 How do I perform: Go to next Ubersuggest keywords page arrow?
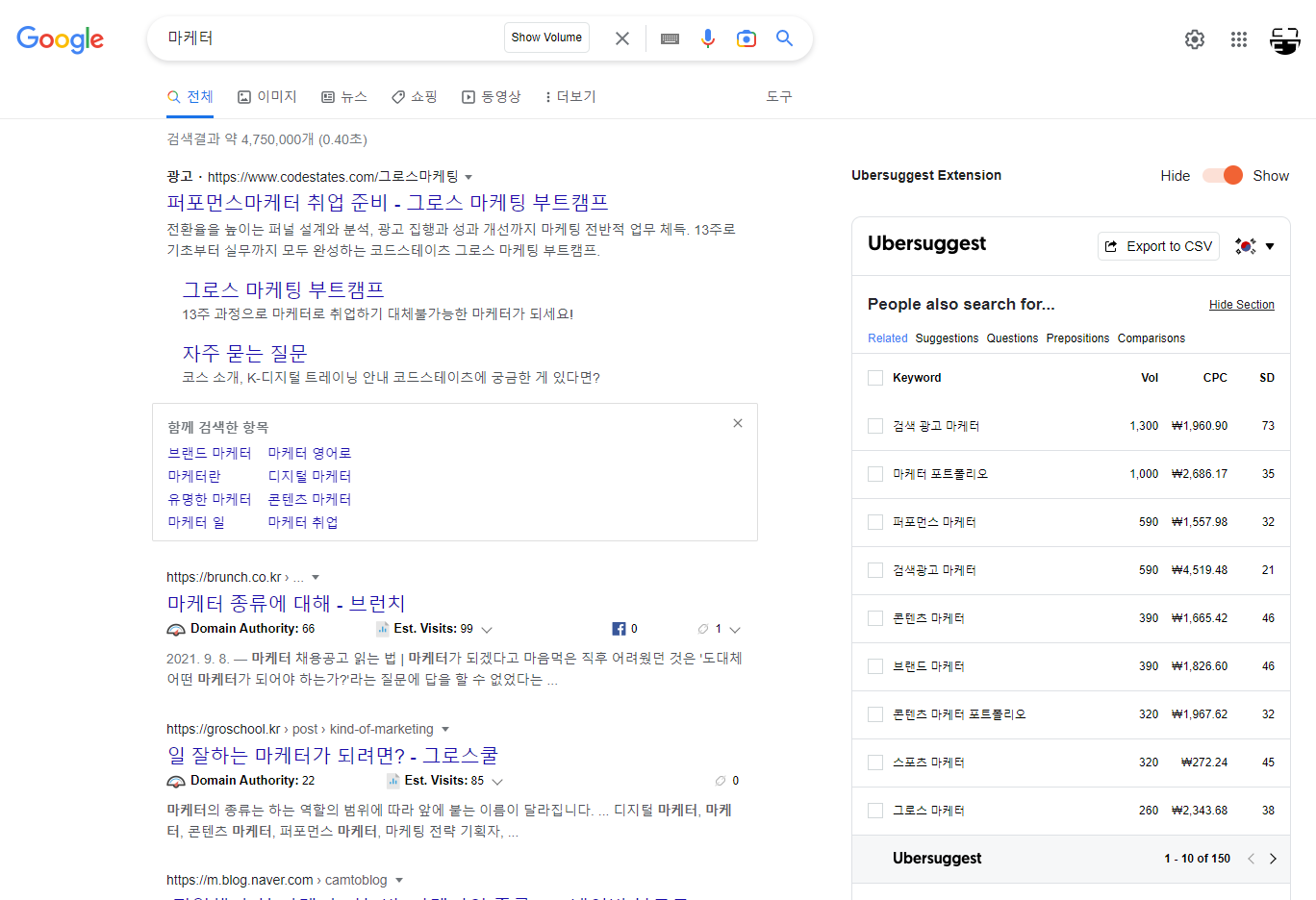click(x=1273, y=859)
